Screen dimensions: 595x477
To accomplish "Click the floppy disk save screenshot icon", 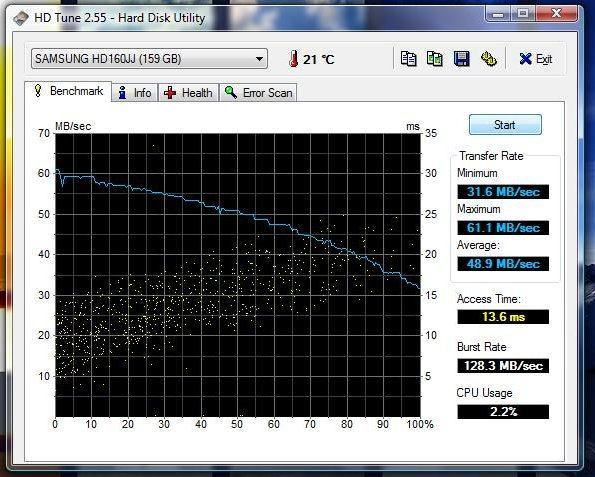I will point(461,59).
